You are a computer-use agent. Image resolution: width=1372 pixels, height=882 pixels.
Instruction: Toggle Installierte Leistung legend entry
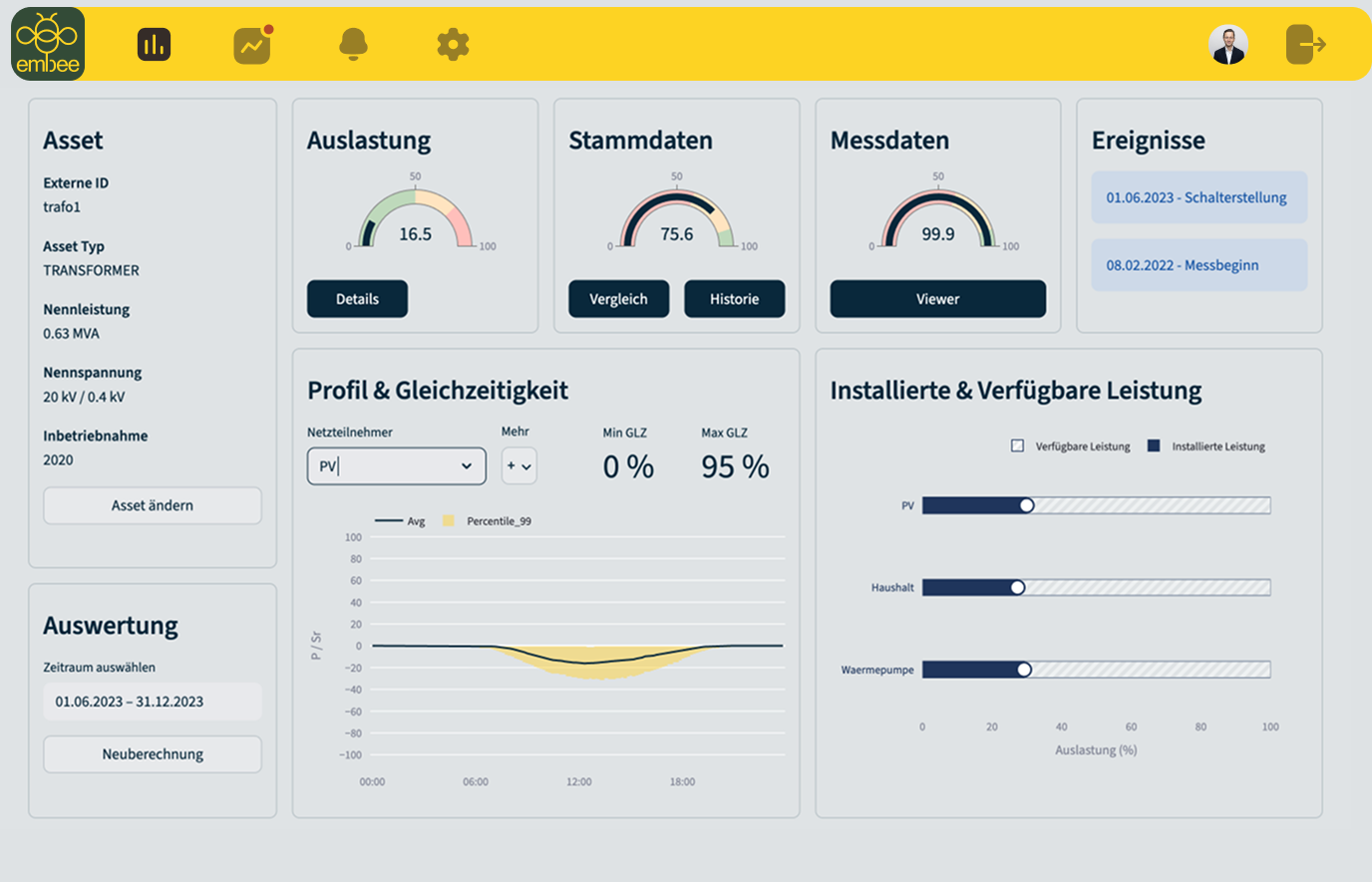[x=1154, y=446]
